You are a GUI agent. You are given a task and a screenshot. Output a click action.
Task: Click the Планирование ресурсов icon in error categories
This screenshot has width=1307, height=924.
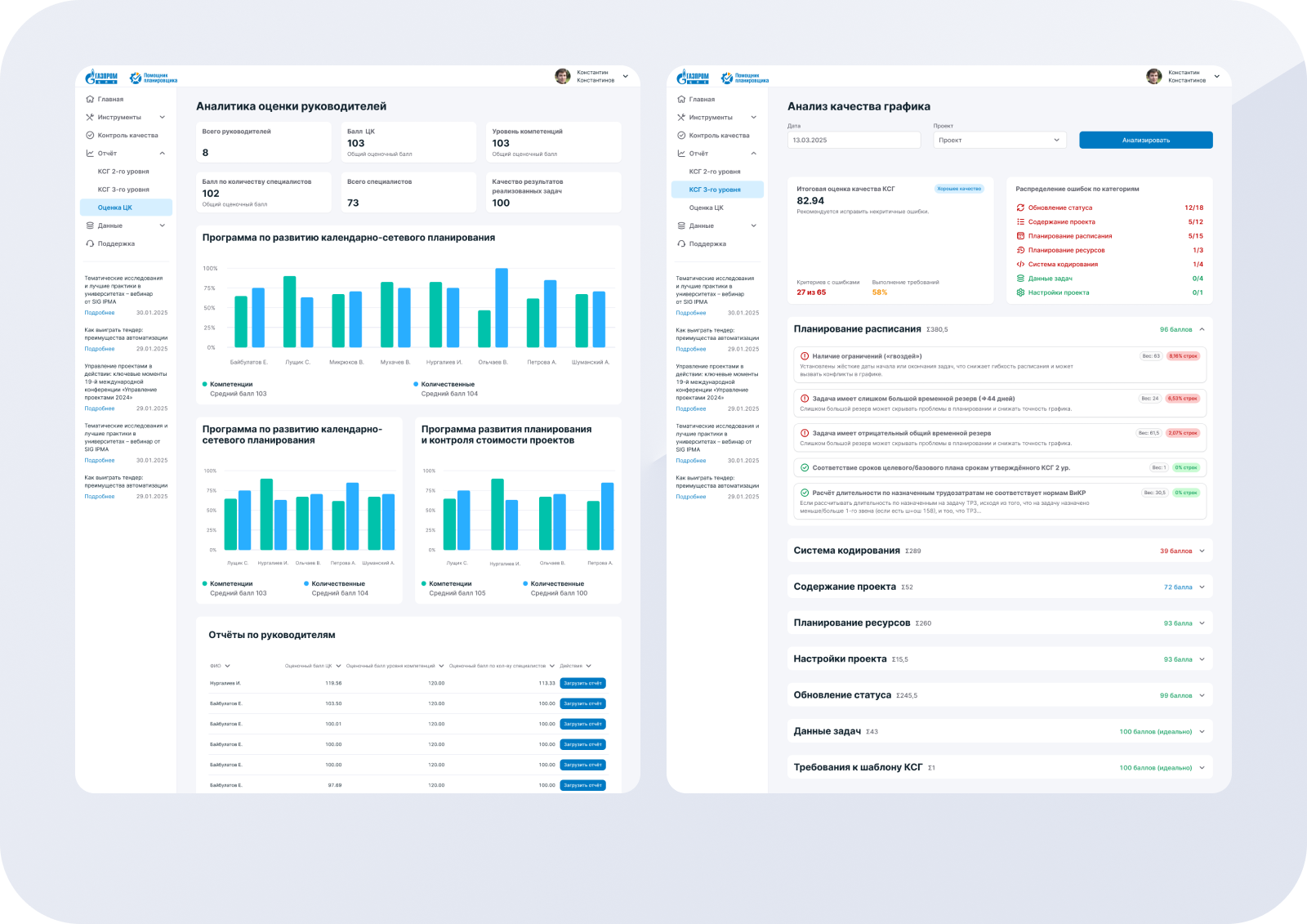click(x=1020, y=250)
